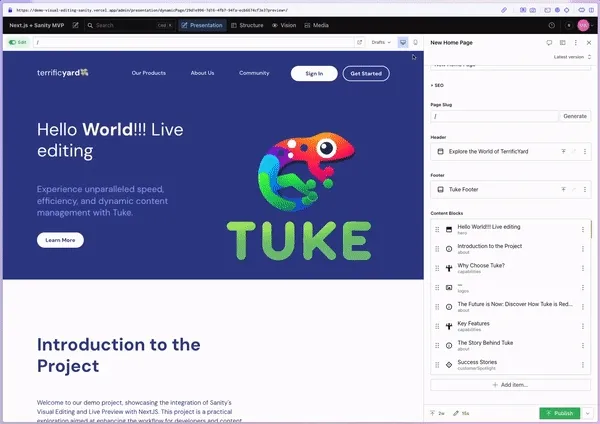The height and width of the screenshot is (424, 600).
Task: Click Add item button under Content Blocks
Action: [x=510, y=384]
